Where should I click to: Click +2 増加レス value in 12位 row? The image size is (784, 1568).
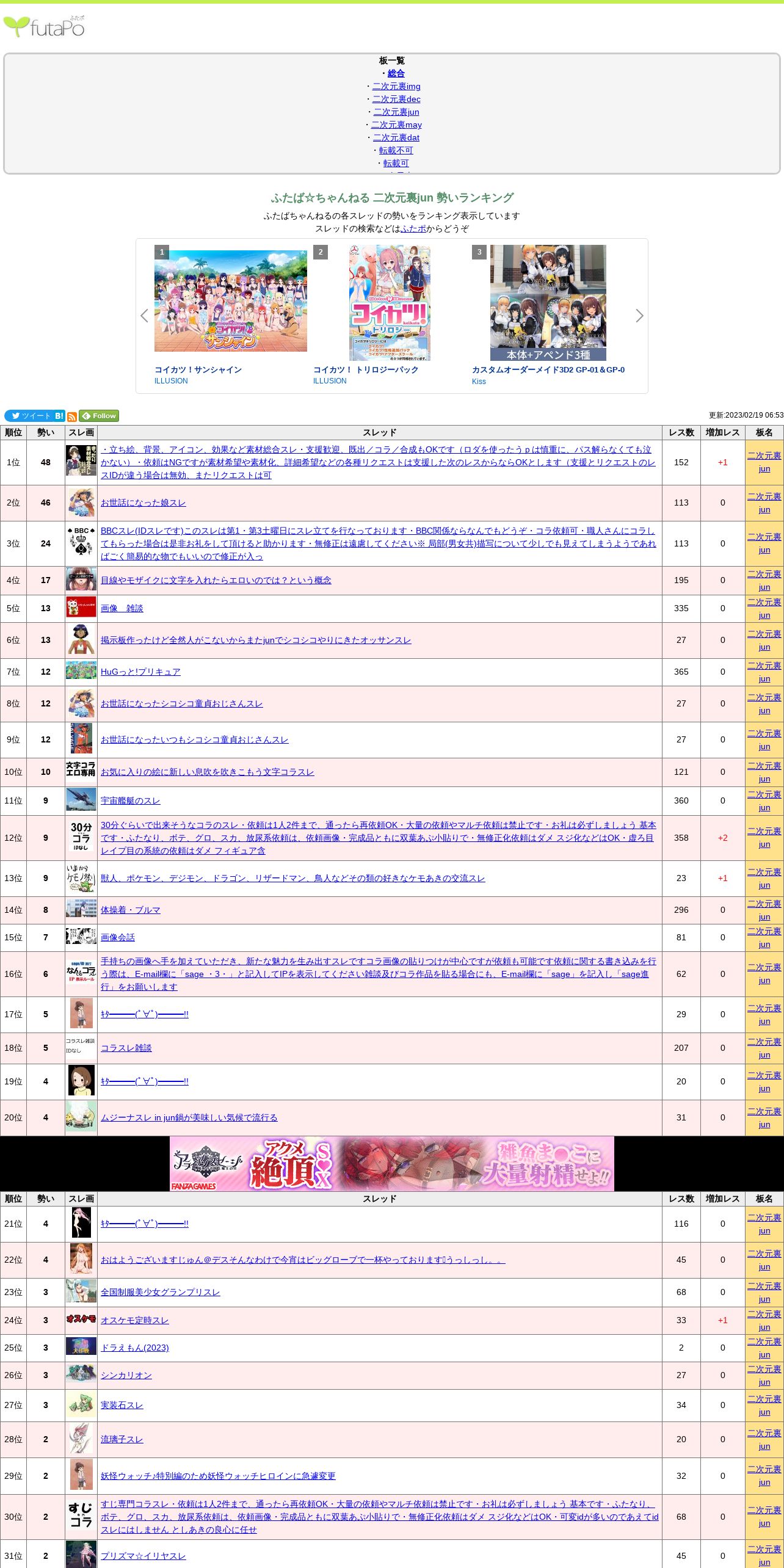click(722, 838)
